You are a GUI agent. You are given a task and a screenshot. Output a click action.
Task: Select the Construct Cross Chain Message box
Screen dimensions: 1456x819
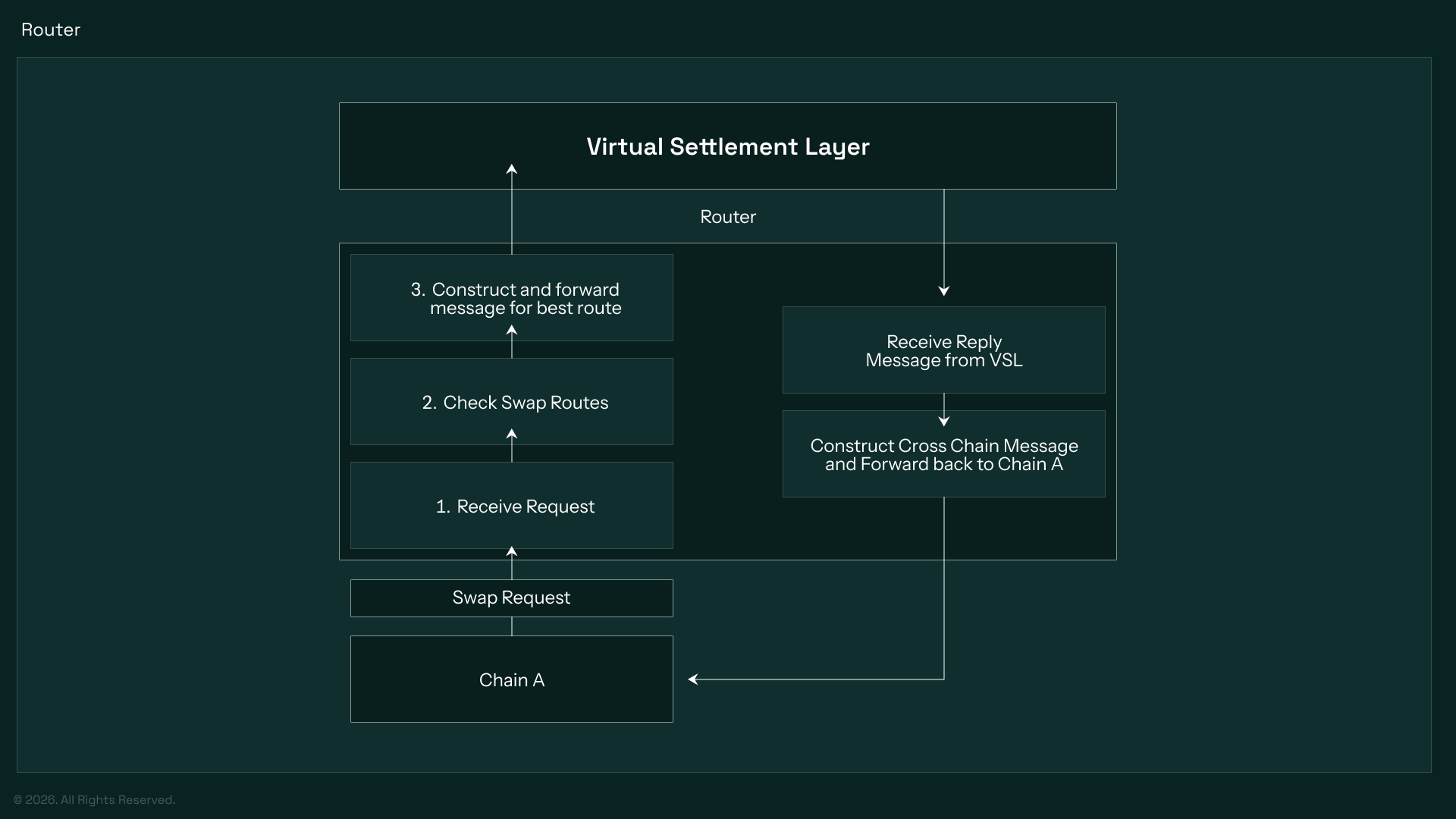pyautogui.click(x=943, y=453)
